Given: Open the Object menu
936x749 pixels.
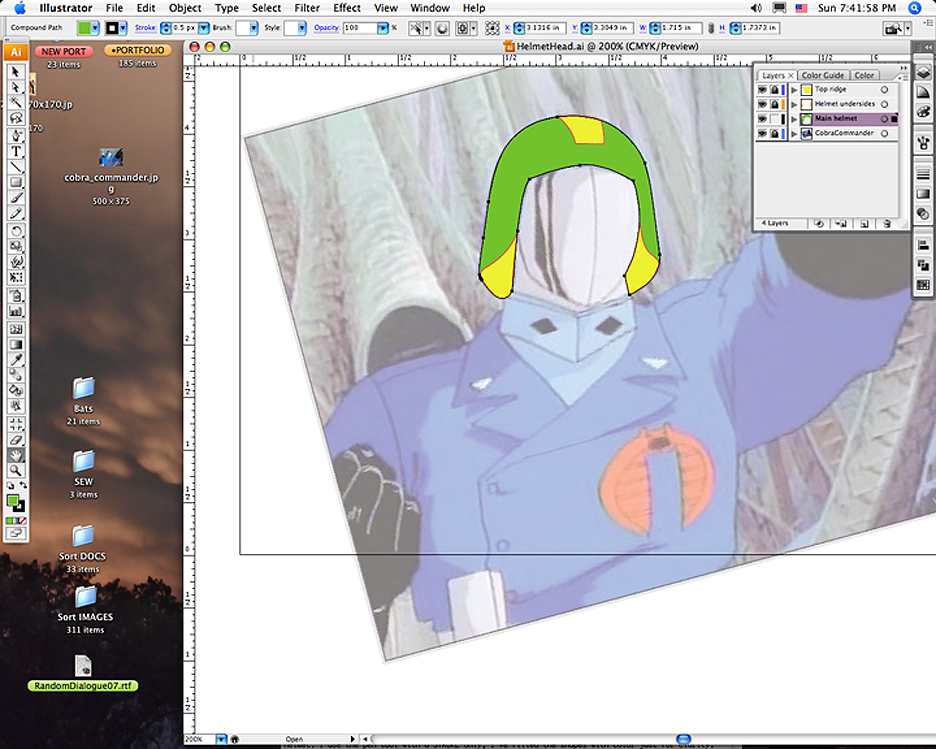Looking at the screenshot, I should 185,8.
